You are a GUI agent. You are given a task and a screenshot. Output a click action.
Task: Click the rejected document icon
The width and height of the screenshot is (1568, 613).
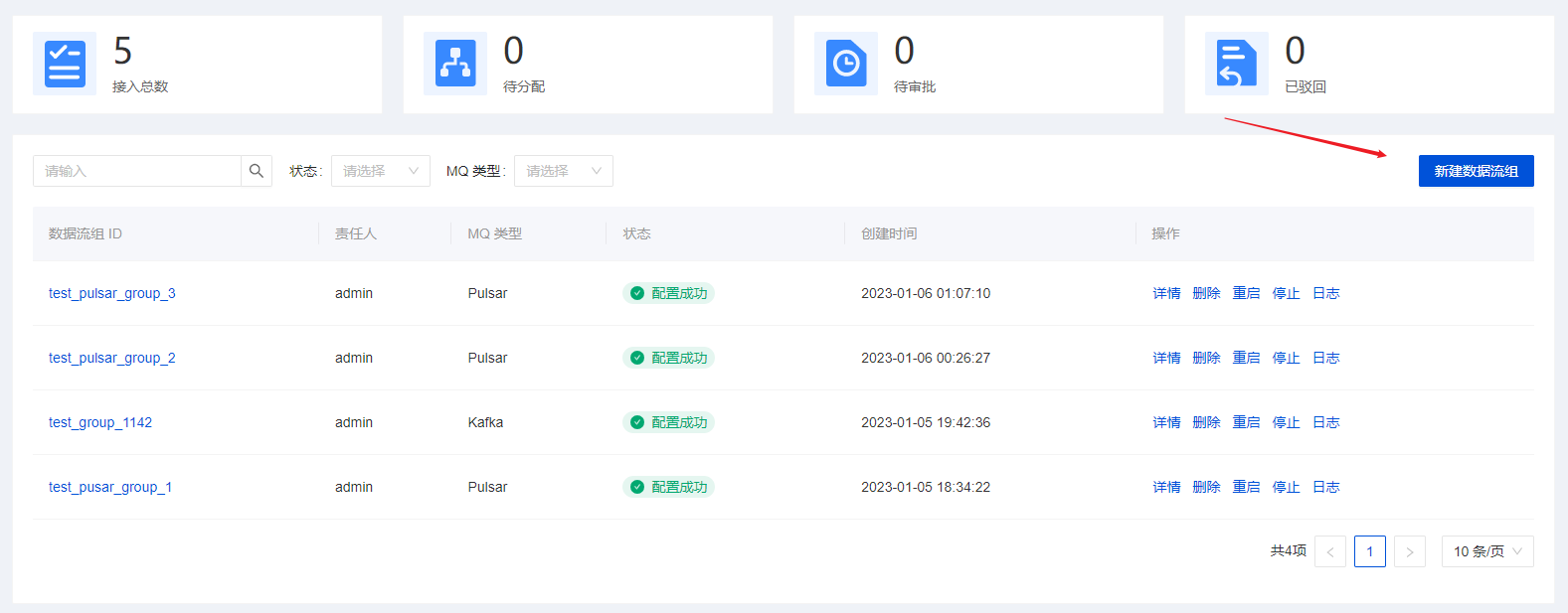[x=1236, y=64]
